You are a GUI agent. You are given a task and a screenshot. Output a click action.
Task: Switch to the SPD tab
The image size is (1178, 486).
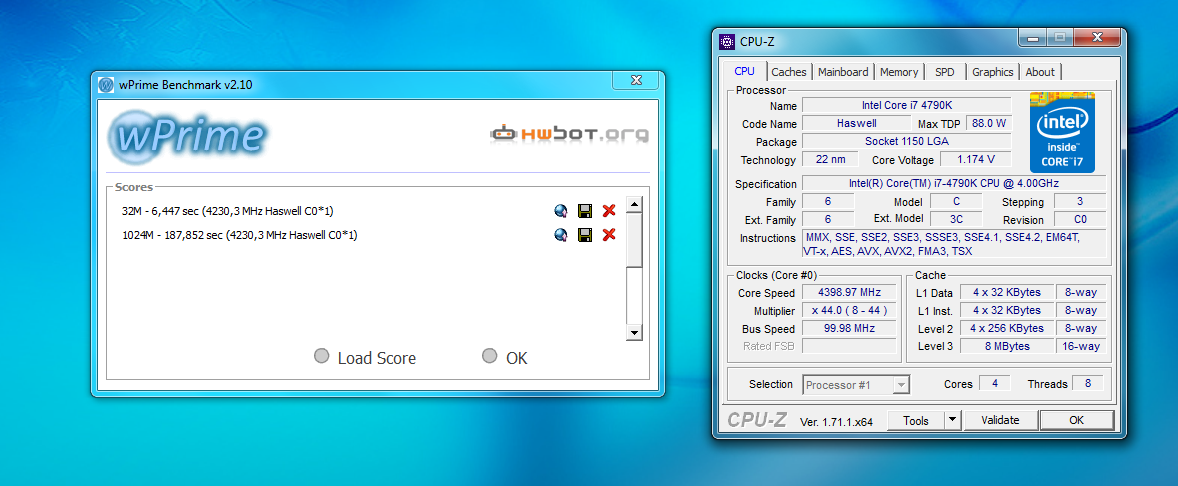coord(945,72)
